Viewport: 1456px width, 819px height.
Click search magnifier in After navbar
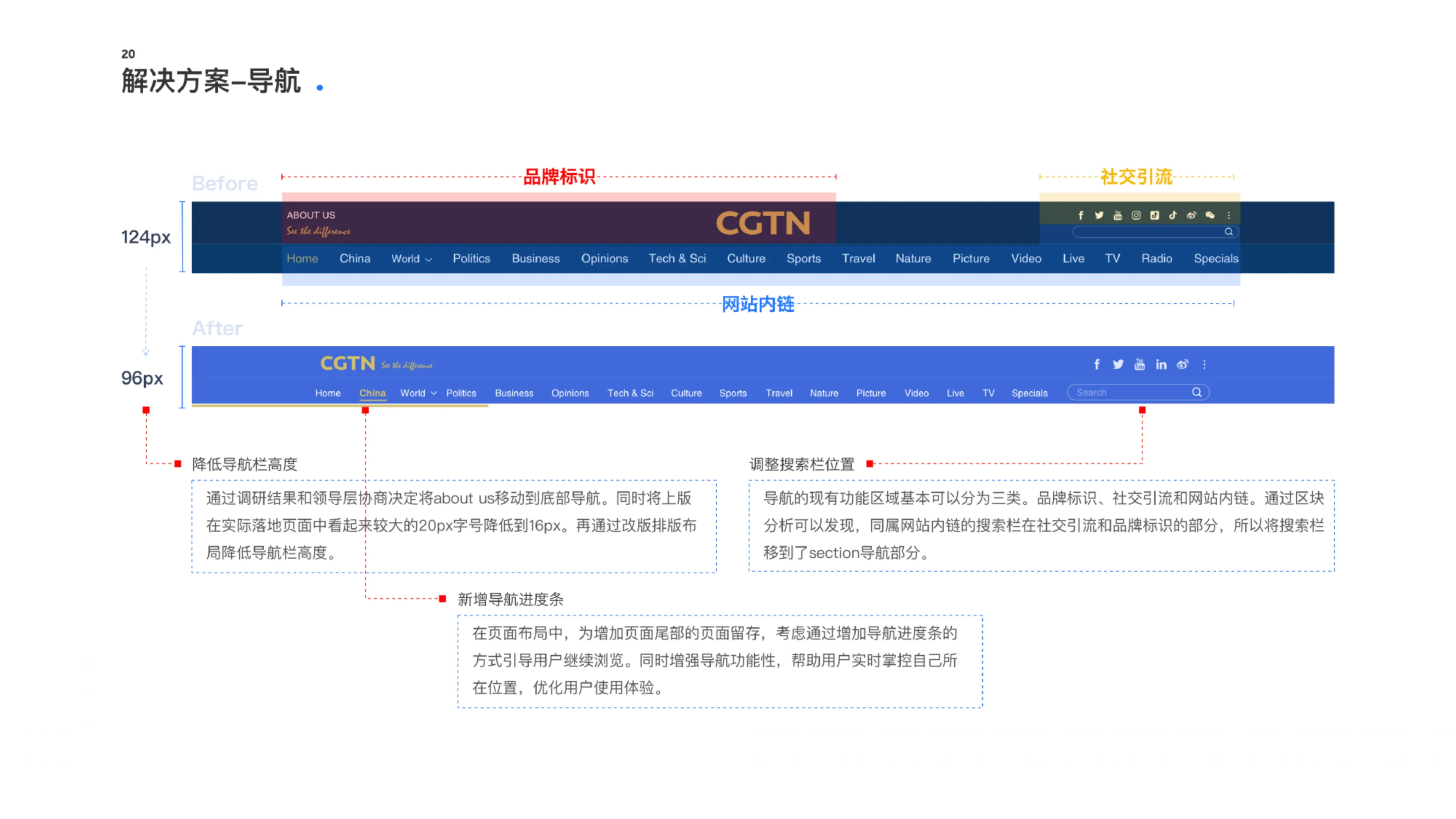(1197, 392)
